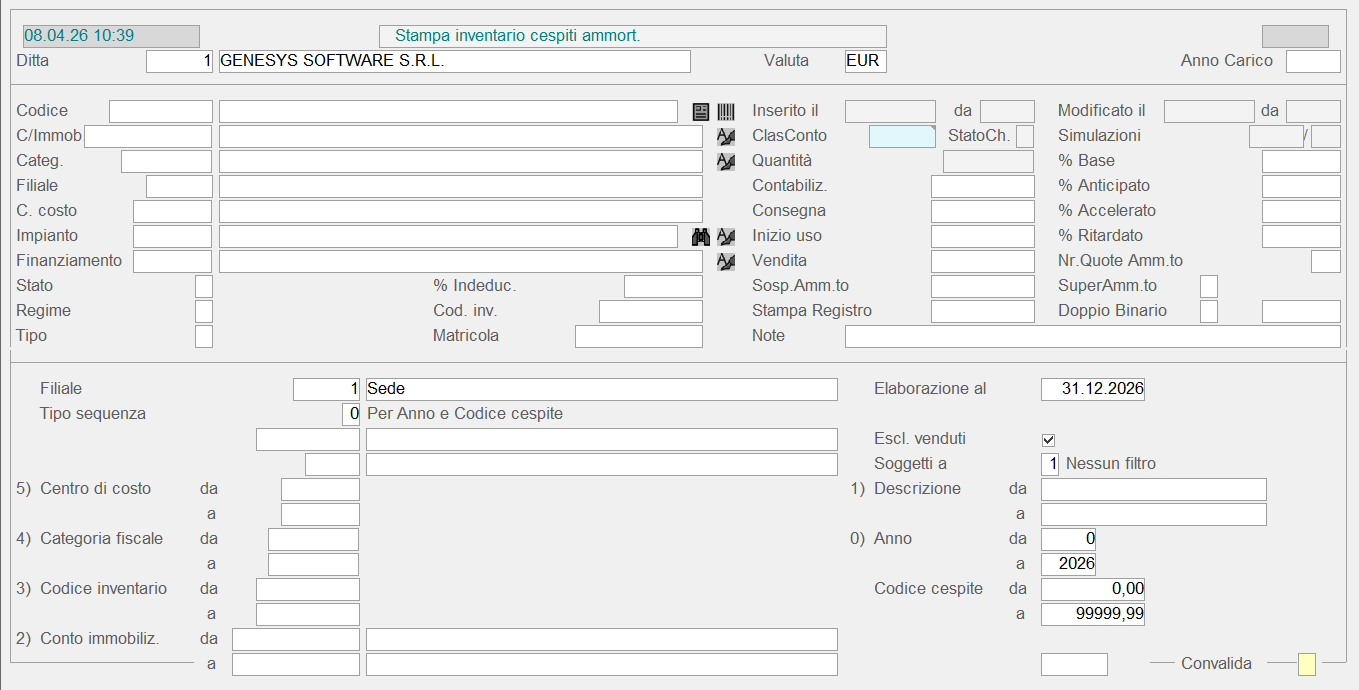Select the Note text field

(1092, 336)
